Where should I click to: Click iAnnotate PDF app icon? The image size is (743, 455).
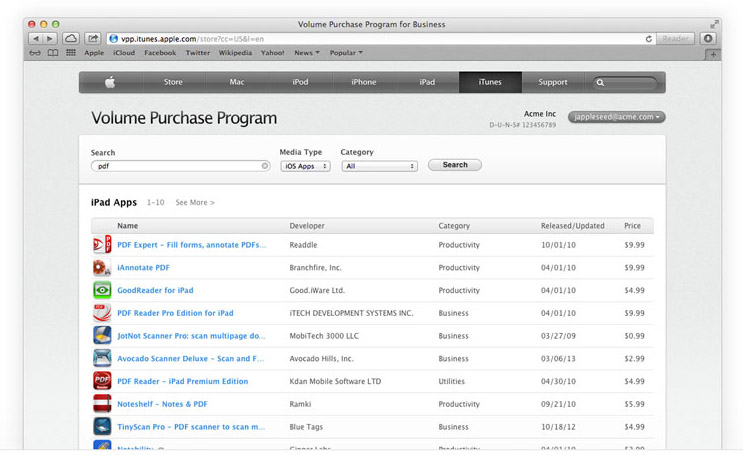[102, 267]
